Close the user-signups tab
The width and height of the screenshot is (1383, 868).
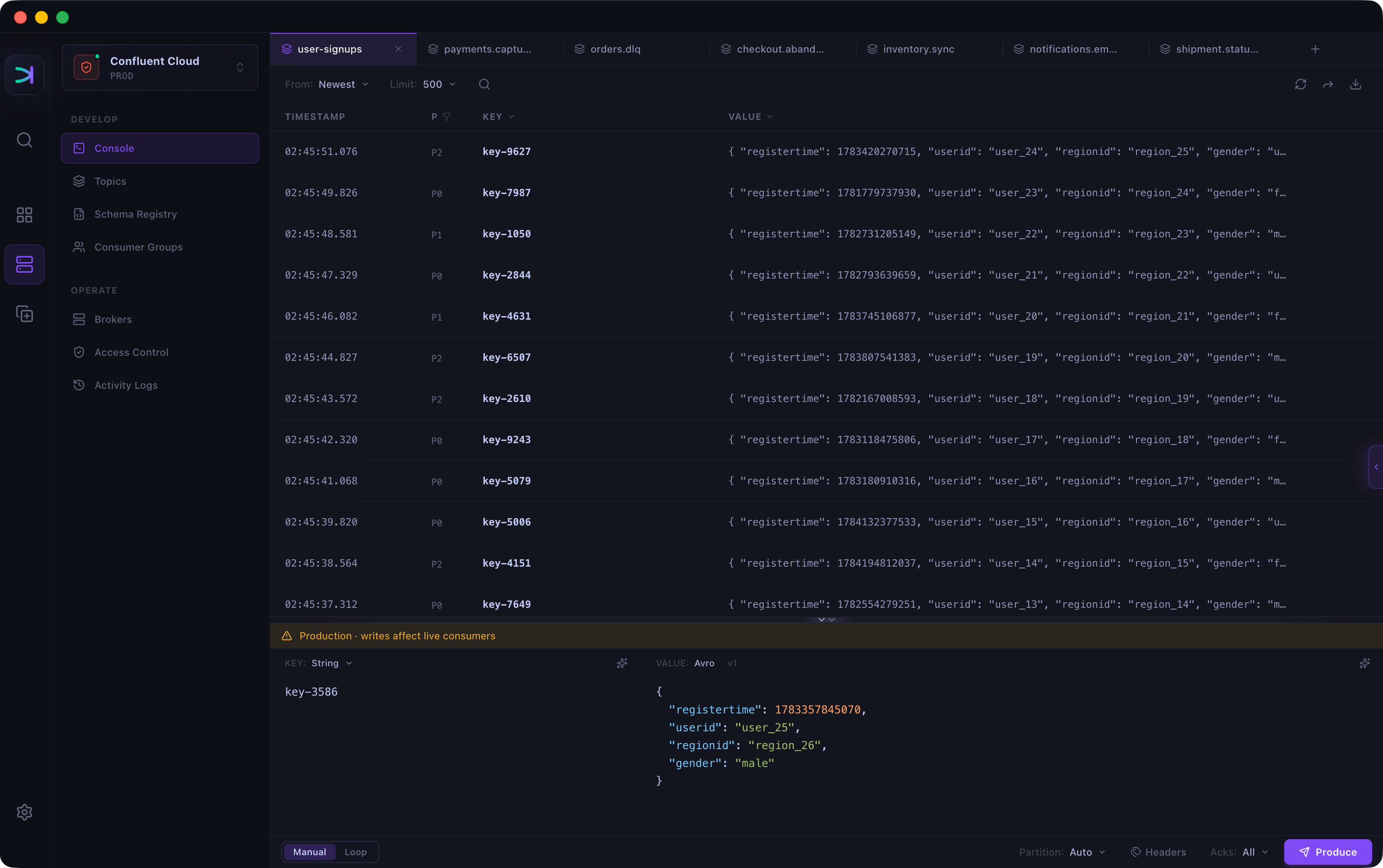pyautogui.click(x=398, y=49)
